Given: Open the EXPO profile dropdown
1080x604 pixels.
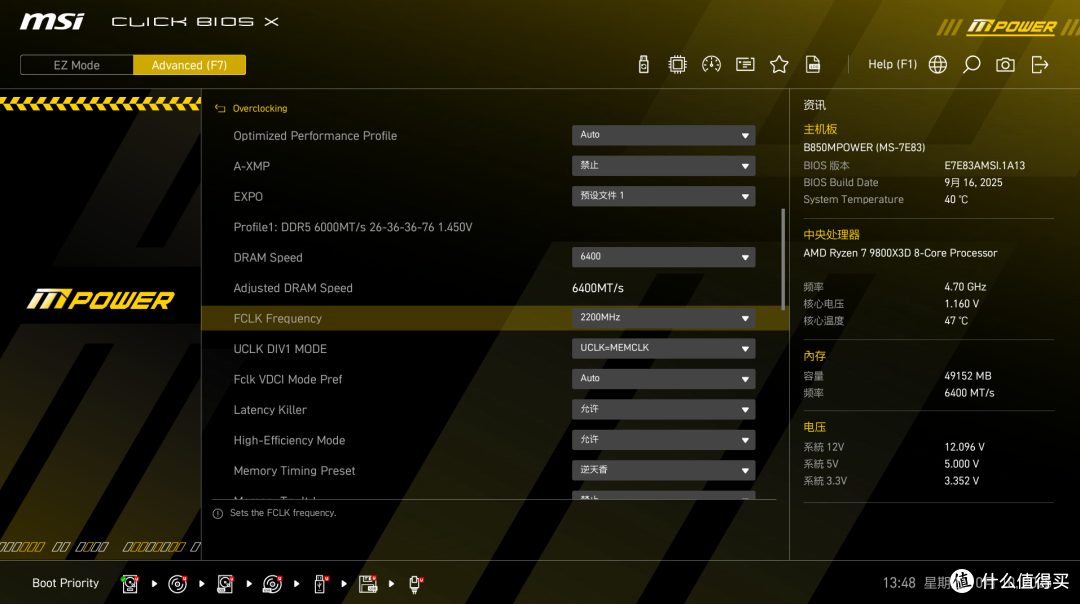Looking at the screenshot, I should coord(663,196).
